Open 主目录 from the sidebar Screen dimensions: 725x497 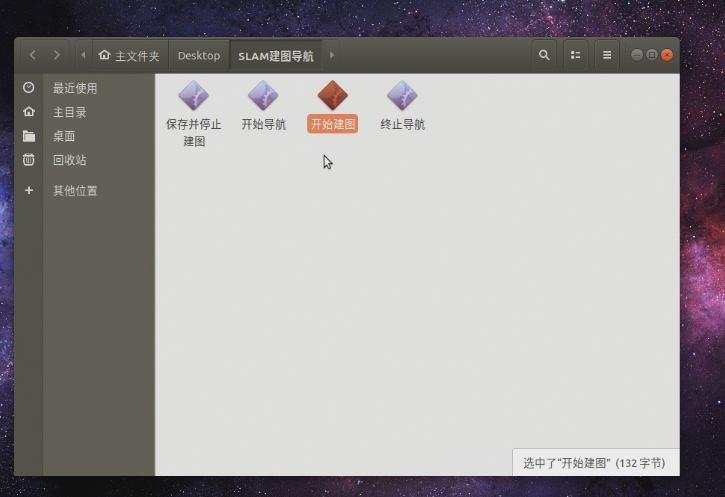(x=69, y=112)
